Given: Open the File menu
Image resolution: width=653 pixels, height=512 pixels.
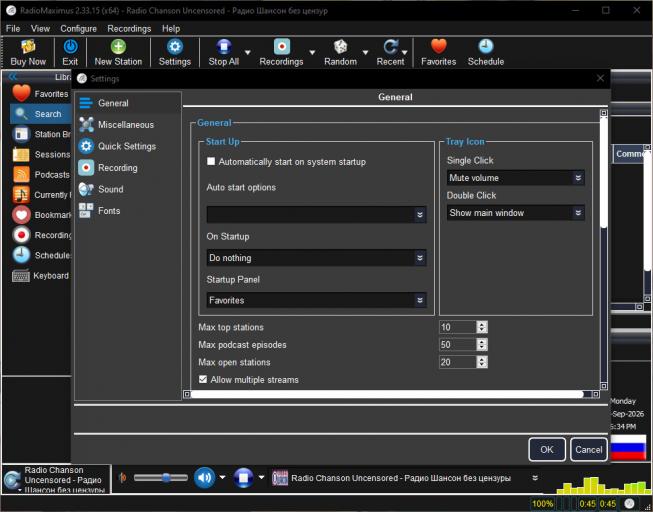Looking at the screenshot, I should click(13, 28).
